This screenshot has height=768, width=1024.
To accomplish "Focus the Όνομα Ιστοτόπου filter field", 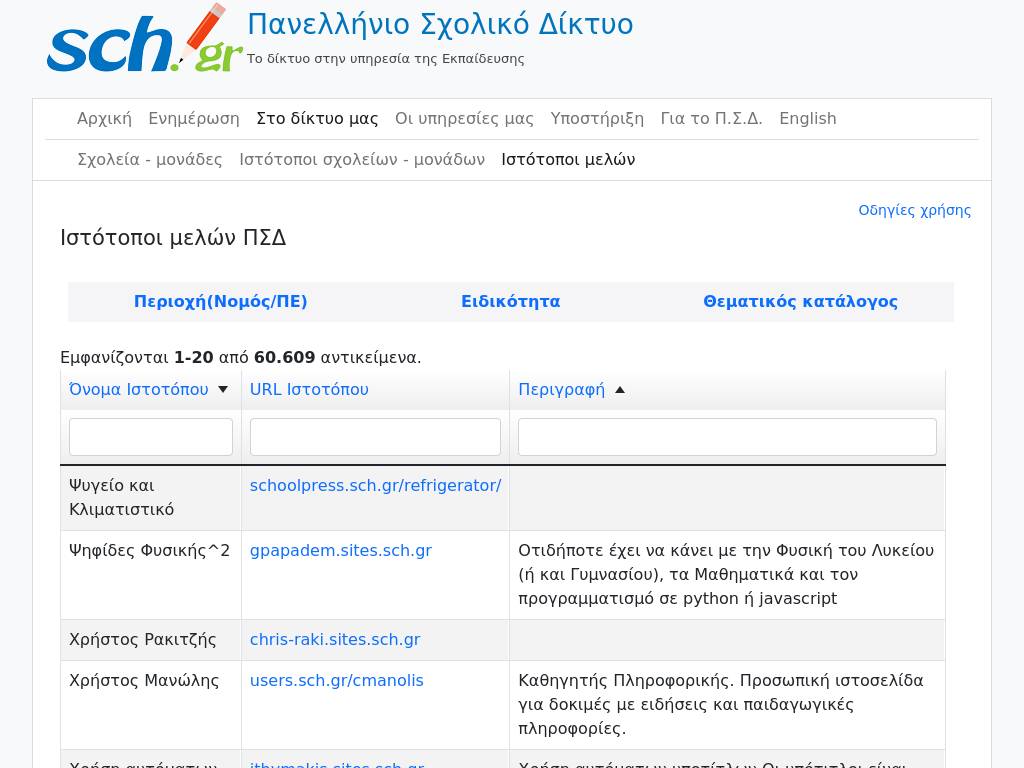I will 151,437.
